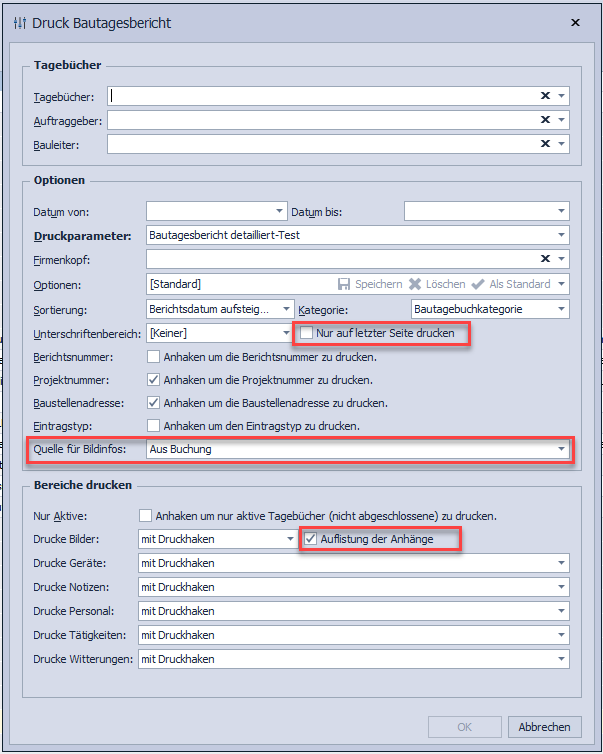
Task: Click into the Tagebücher input field
Action: tap(320, 96)
